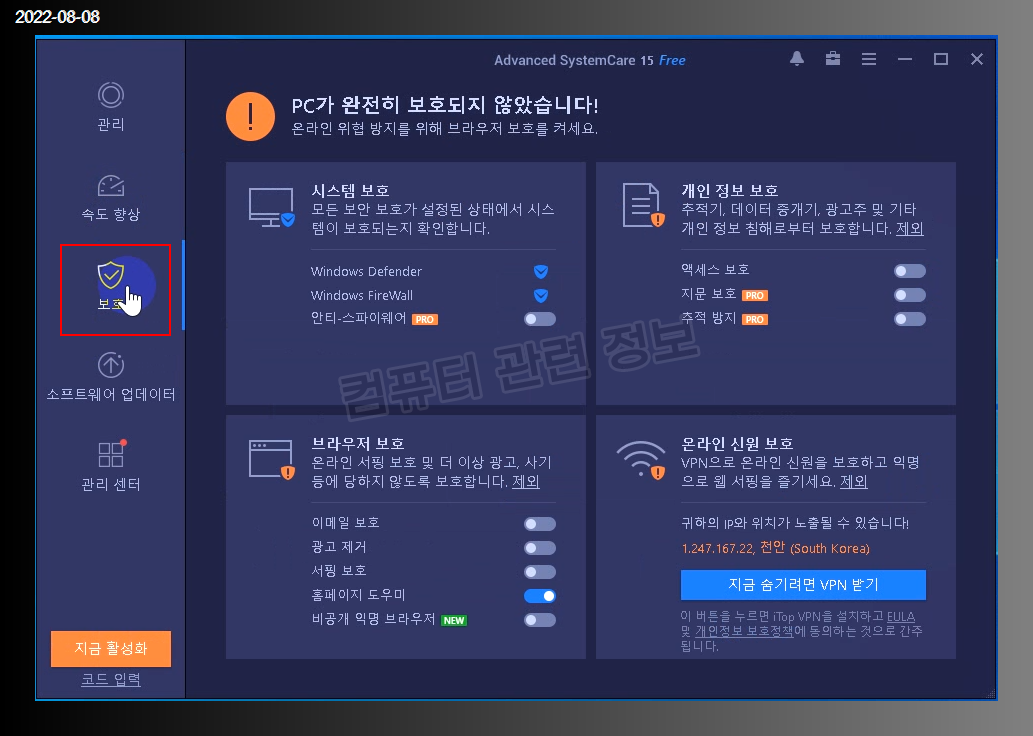
Task: Open the 소프트웨어 업데이터 section
Action: tap(111, 377)
